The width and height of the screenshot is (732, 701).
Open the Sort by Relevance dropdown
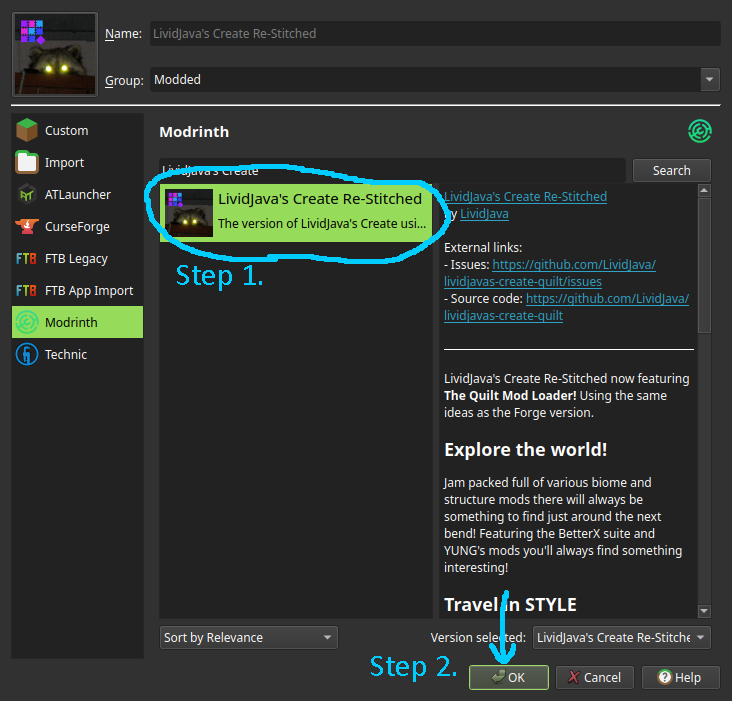click(x=249, y=637)
